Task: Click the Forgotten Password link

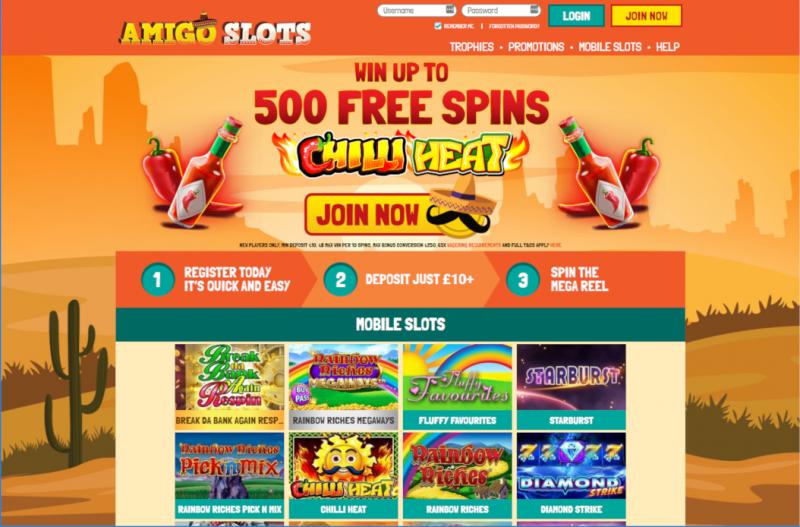Action: (x=514, y=26)
